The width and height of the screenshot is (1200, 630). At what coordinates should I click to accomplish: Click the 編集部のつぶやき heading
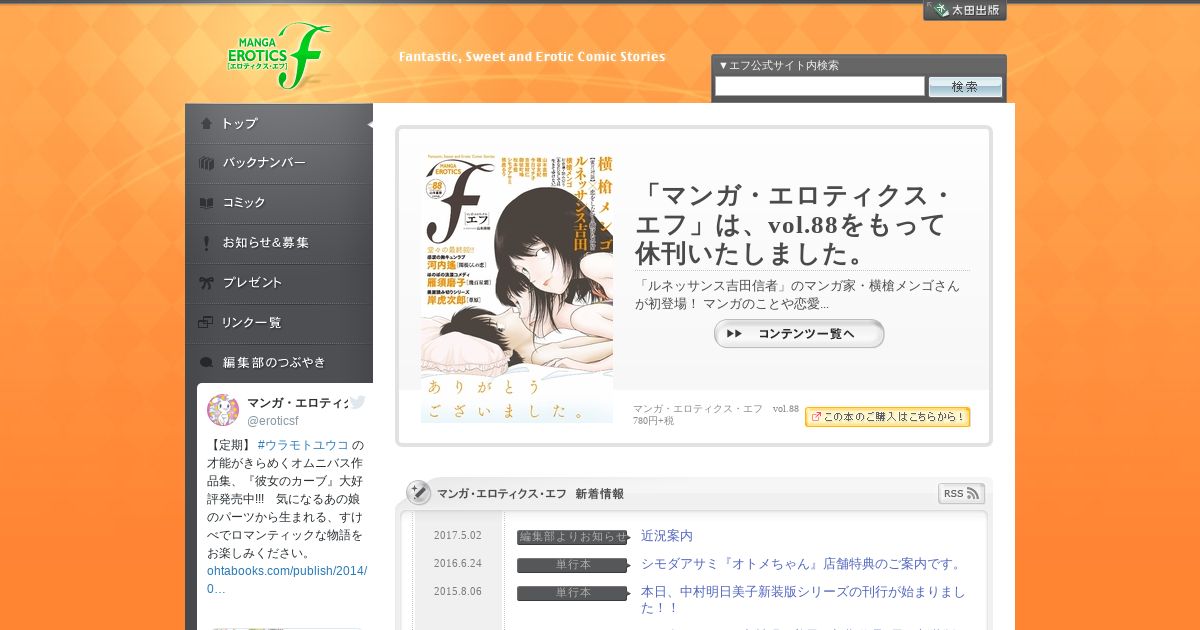click(274, 362)
